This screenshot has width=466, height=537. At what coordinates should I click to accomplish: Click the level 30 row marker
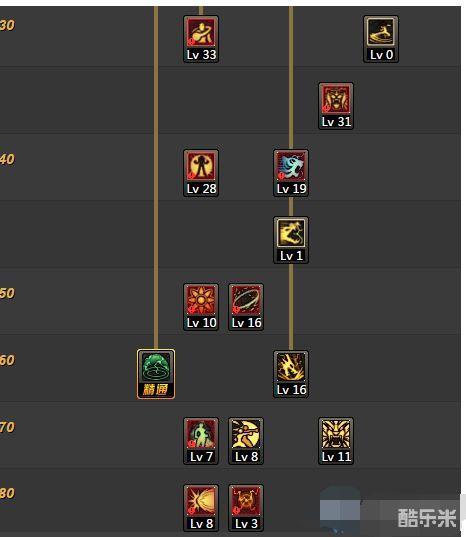click(x=7, y=25)
